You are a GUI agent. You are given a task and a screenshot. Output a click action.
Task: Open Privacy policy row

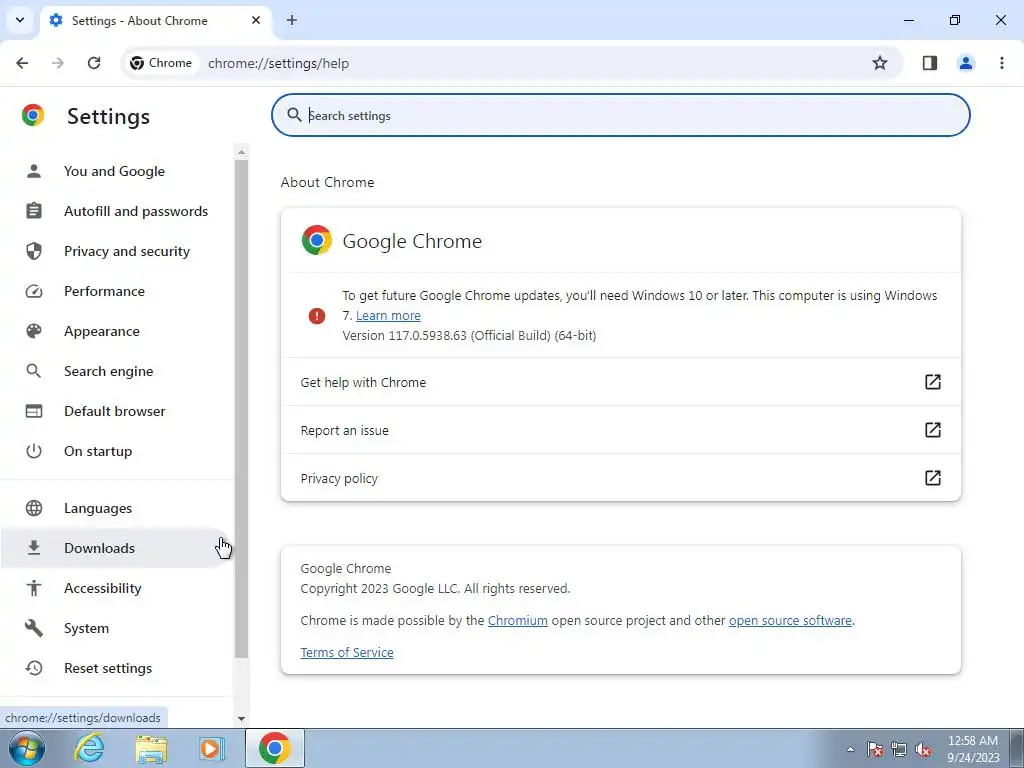click(x=620, y=478)
